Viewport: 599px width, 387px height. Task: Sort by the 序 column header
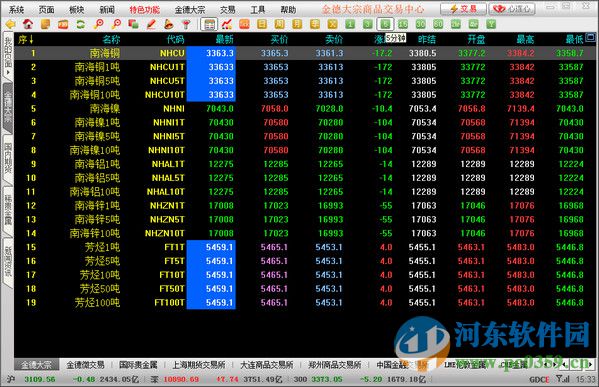pyautogui.click(x=26, y=39)
